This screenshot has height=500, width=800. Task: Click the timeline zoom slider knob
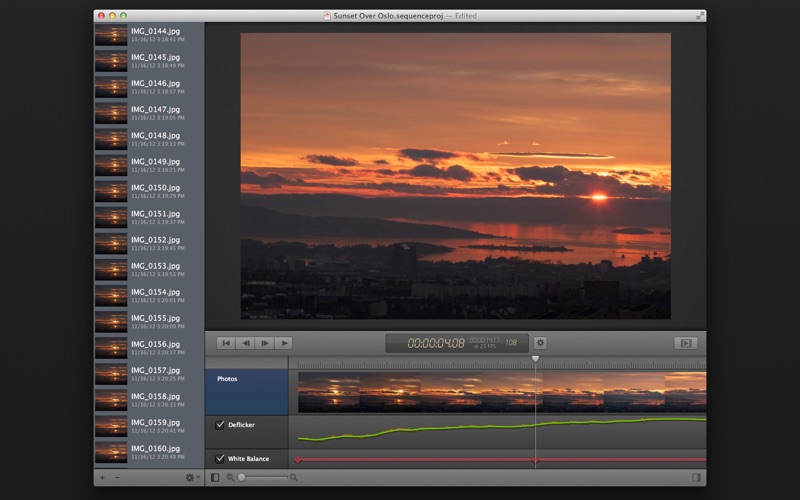point(241,478)
